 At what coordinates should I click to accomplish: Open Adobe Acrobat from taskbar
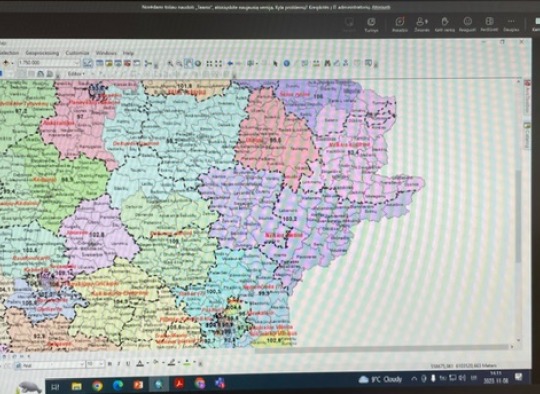(179, 383)
